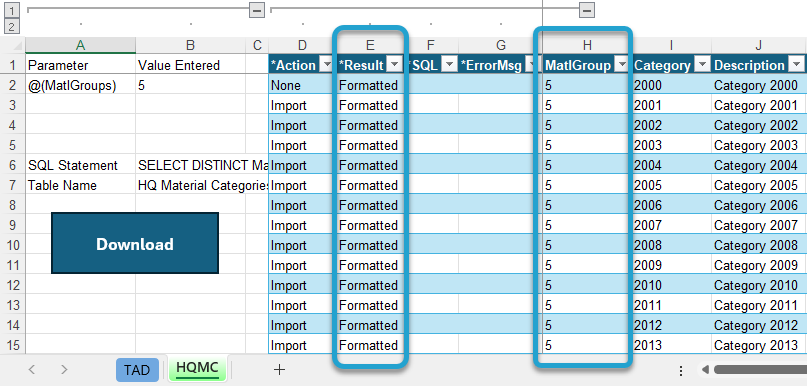Select the 'Category 2007' description cell

759,225
